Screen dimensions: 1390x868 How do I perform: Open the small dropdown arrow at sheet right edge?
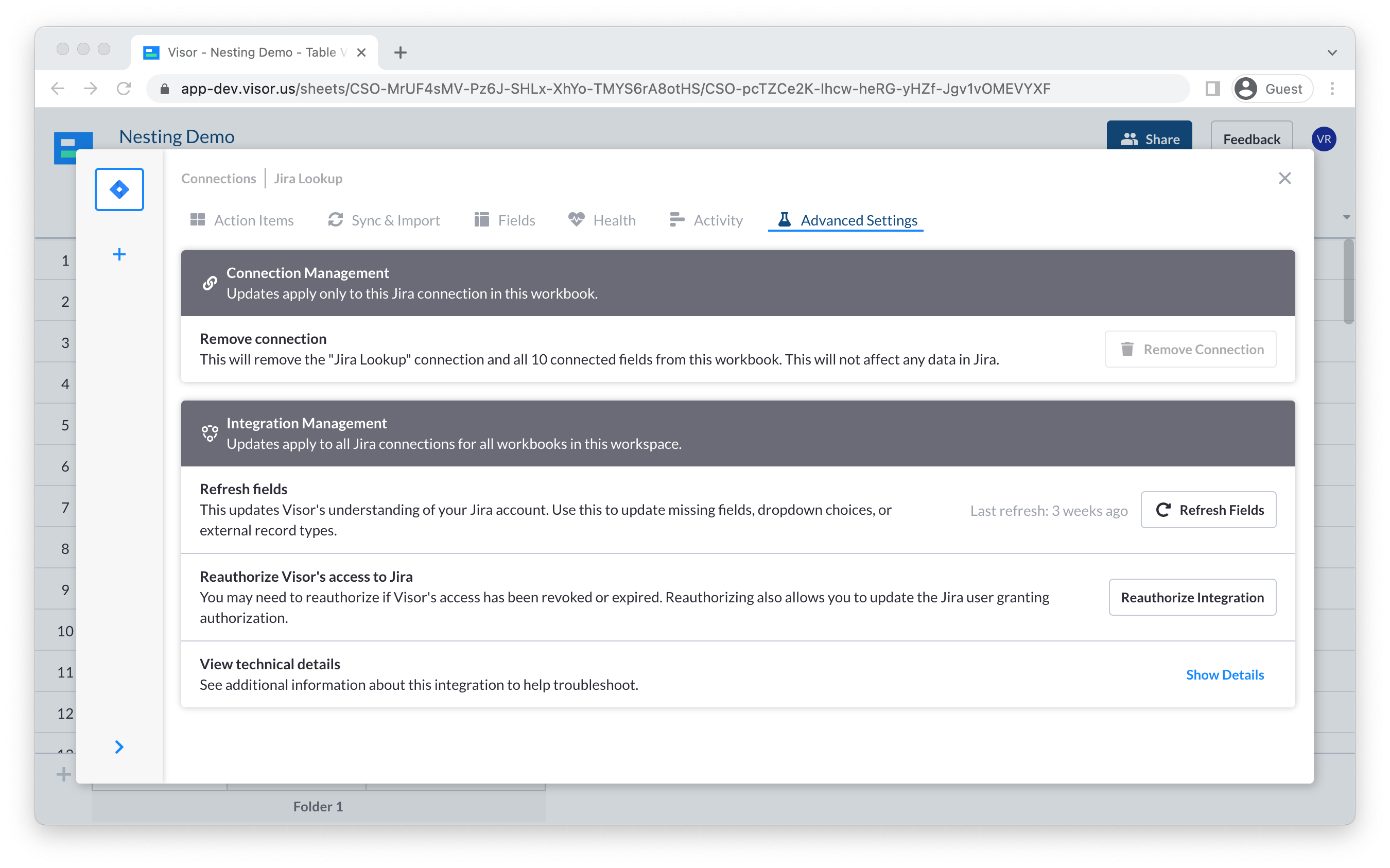coord(1346,218)
